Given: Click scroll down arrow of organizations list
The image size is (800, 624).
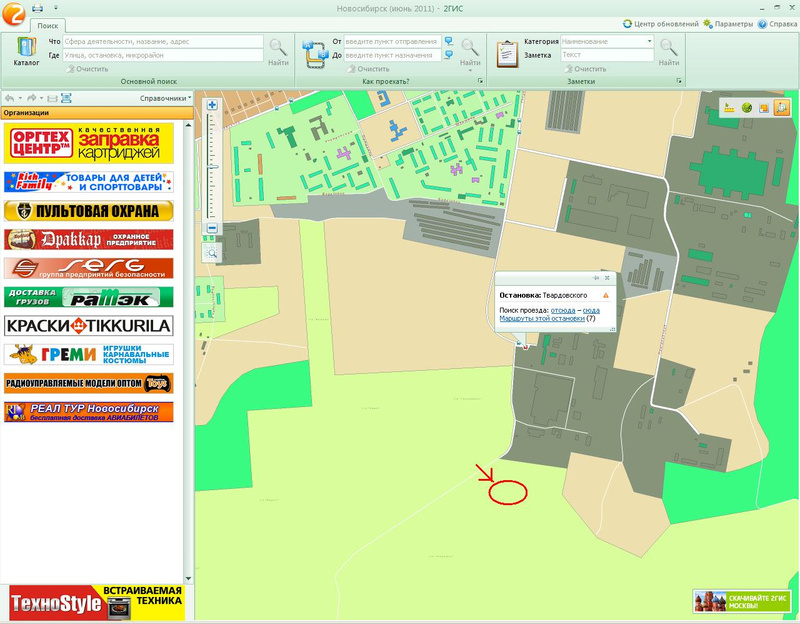Looking at the screenshot, I should tap(188, 578).
